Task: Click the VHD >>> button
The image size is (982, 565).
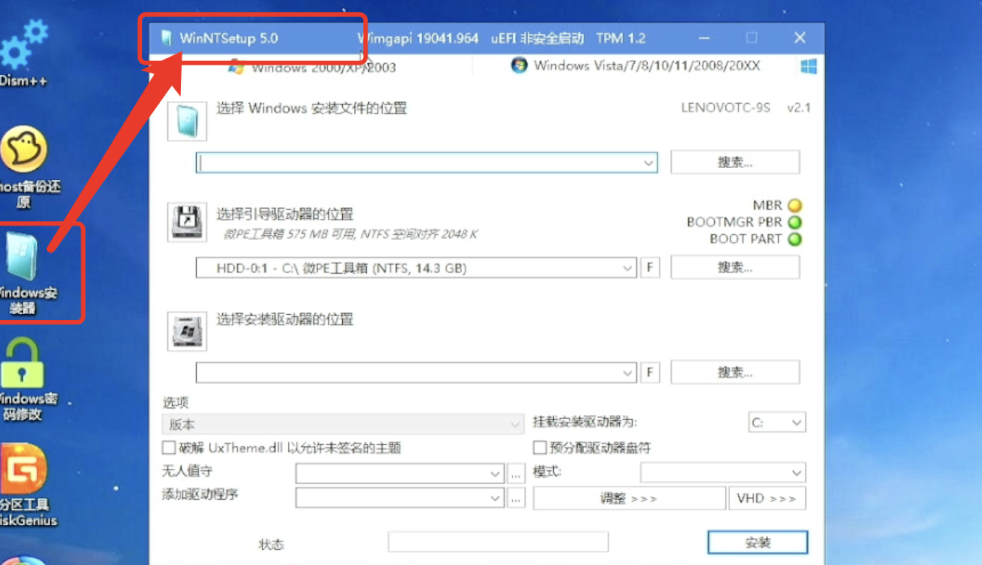Action: click(x=767, y=499)
